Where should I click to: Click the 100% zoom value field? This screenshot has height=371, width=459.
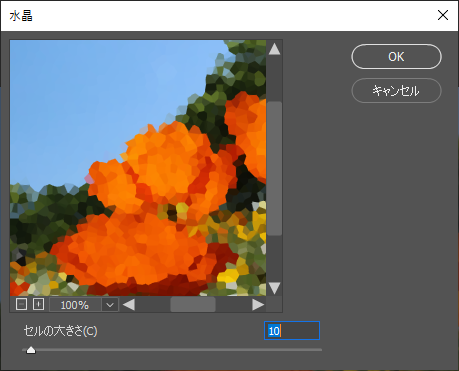click(75, 305)
